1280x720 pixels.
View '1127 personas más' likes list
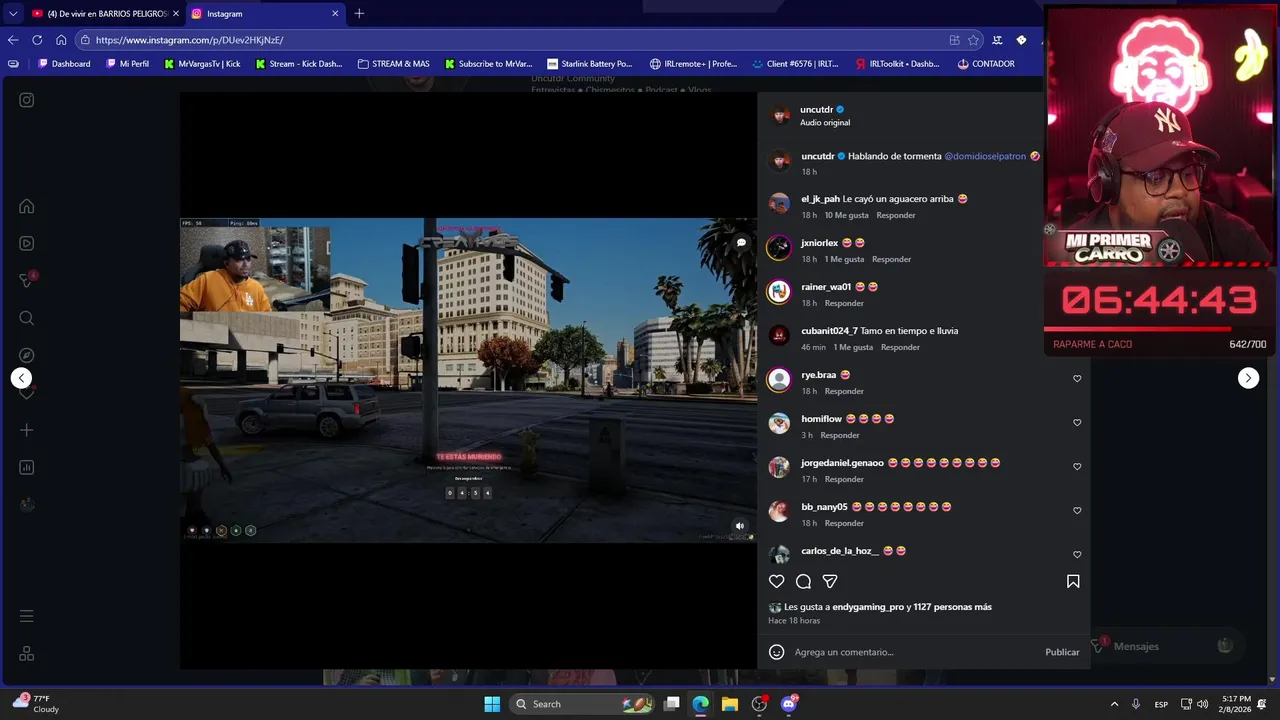point(950,607)
